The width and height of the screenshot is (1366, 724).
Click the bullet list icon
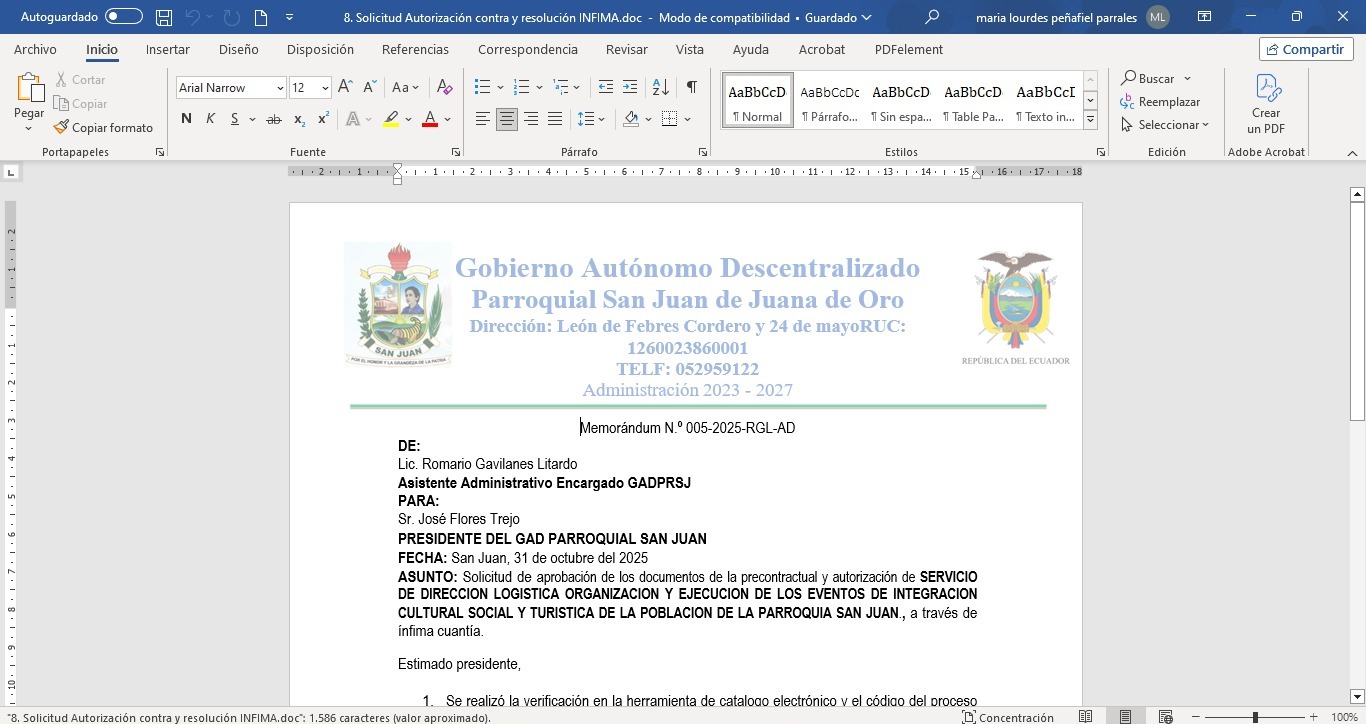(x=482, y=87)
